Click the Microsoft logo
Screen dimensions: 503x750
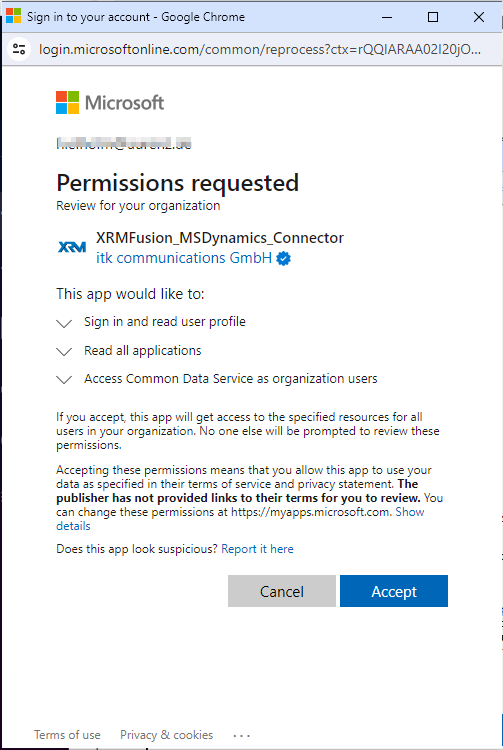(110, 102)
